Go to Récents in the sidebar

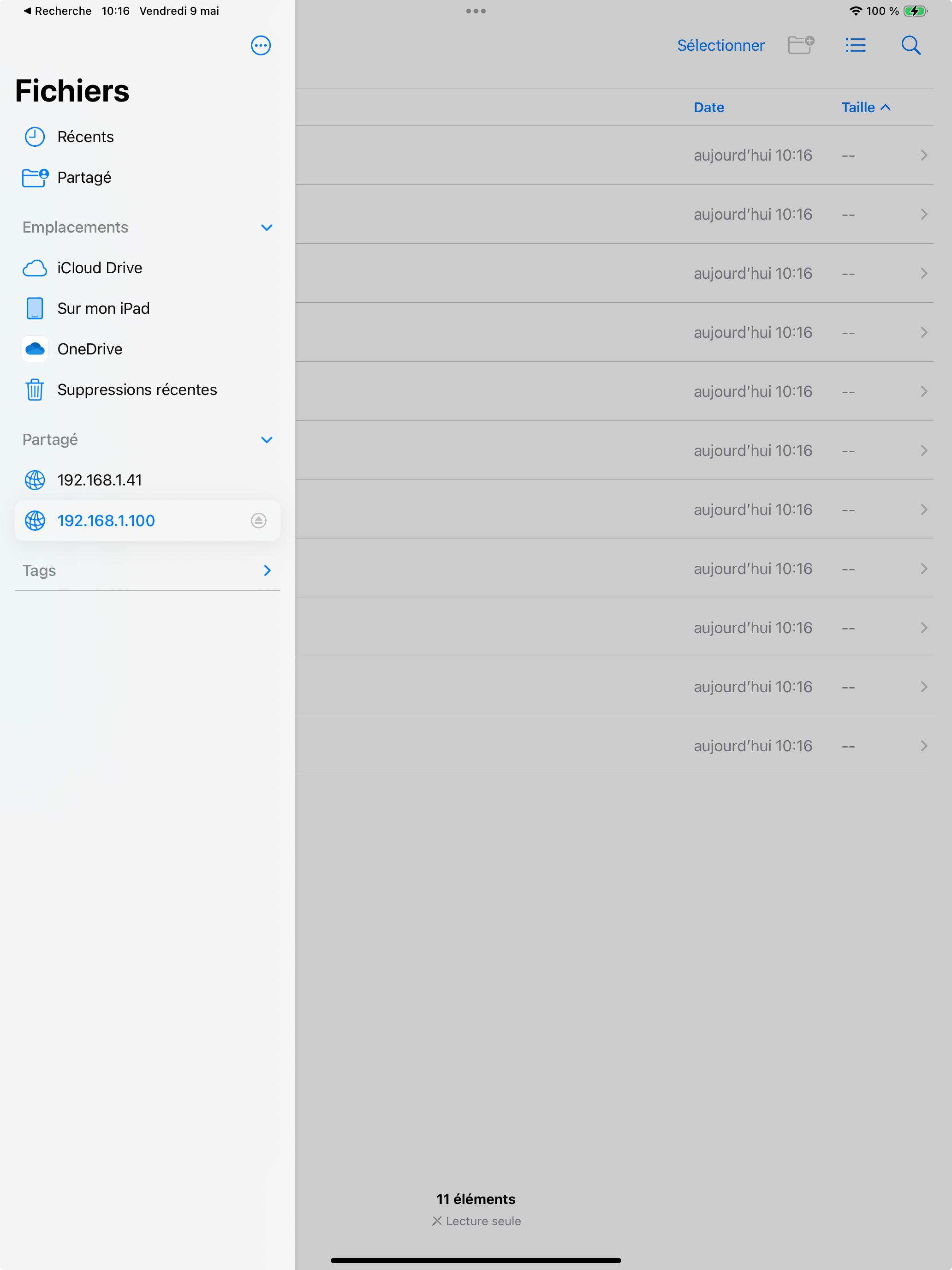click(85, 137)
